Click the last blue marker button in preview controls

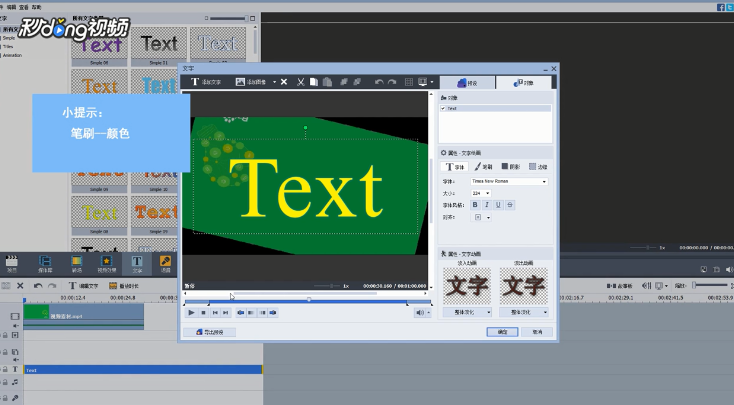click(x=273, y=312)
